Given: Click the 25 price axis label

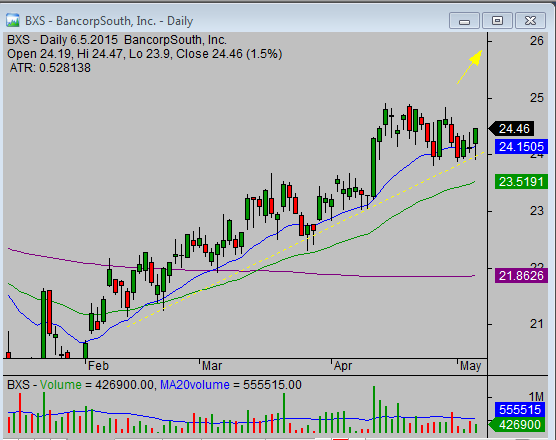Looking at the screenshot, I should pos(536,98).
